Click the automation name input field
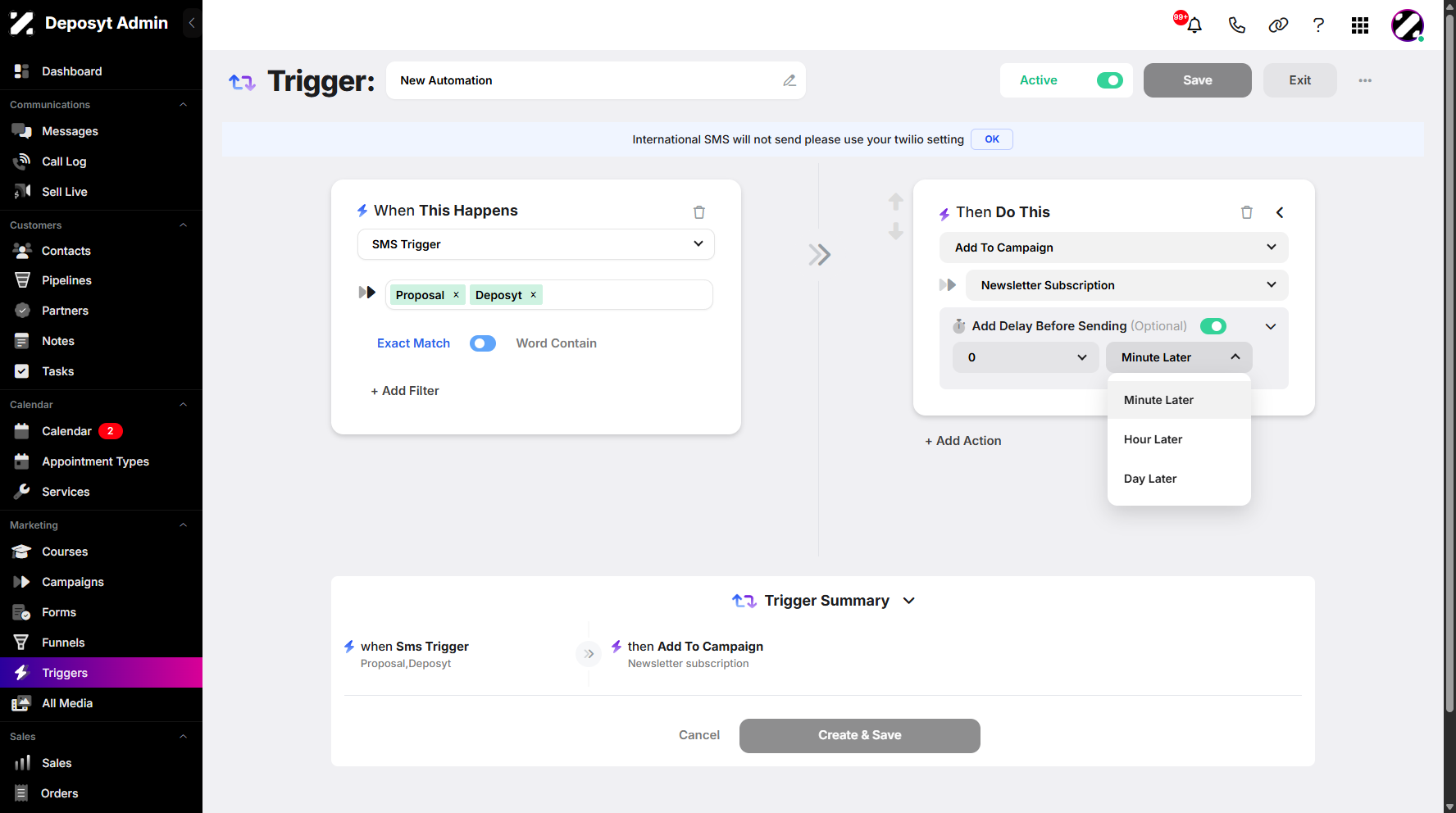This screenshot has height=813, width=1456. 595,80
